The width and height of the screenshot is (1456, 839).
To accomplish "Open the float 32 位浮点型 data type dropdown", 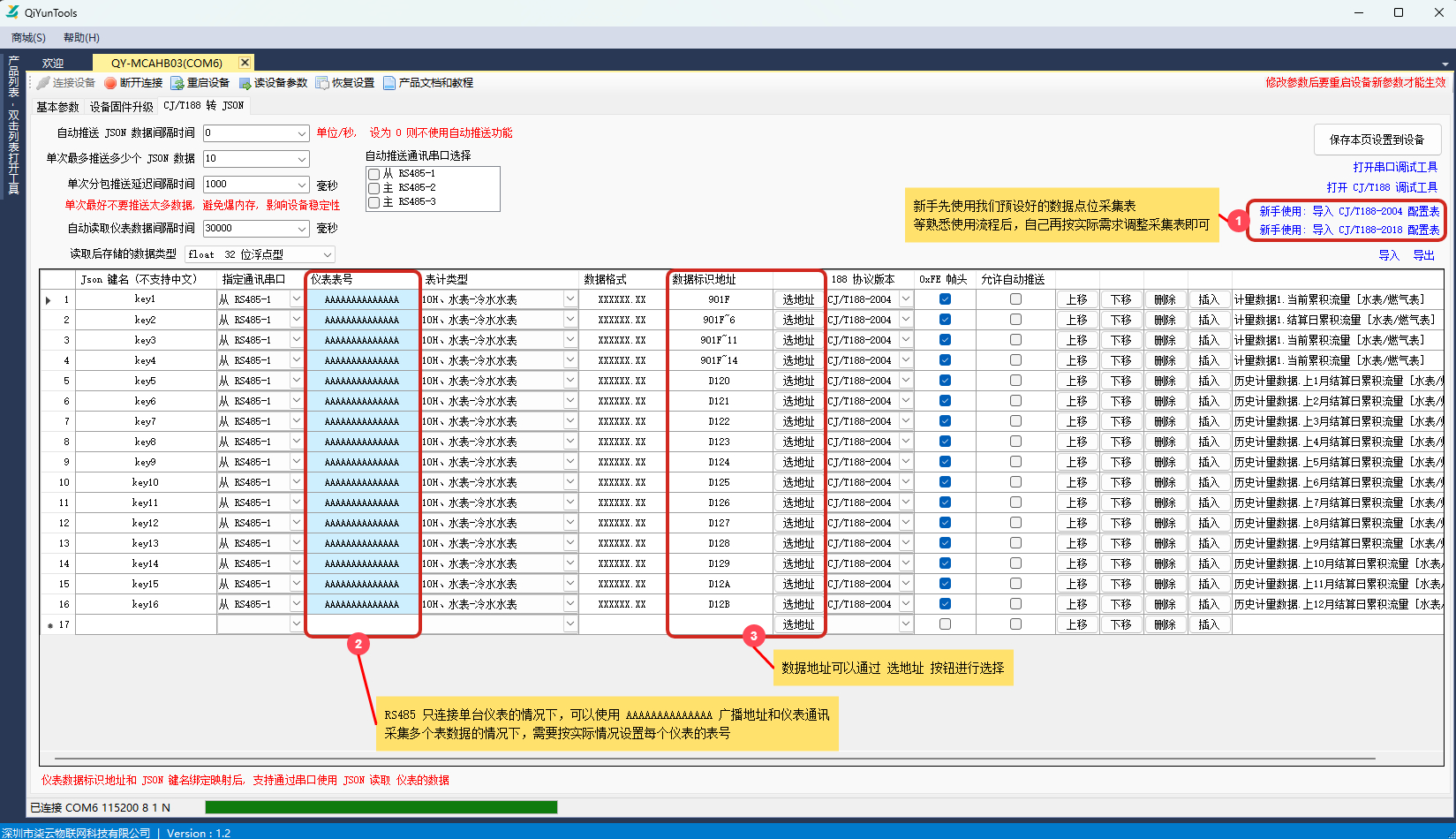I will pyautogui.click(x=326, y=253).
